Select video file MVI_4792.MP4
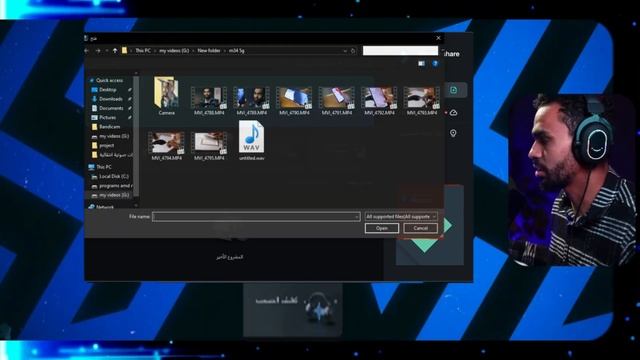Image resolution: width=640 pixels, height=360 pixels. [379, 100]
